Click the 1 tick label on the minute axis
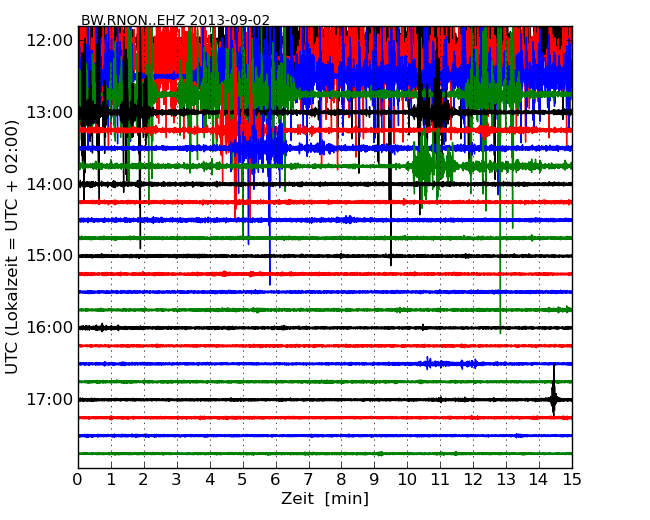The height and width of the screenshot is (520, 650). [x=111, y=480]
